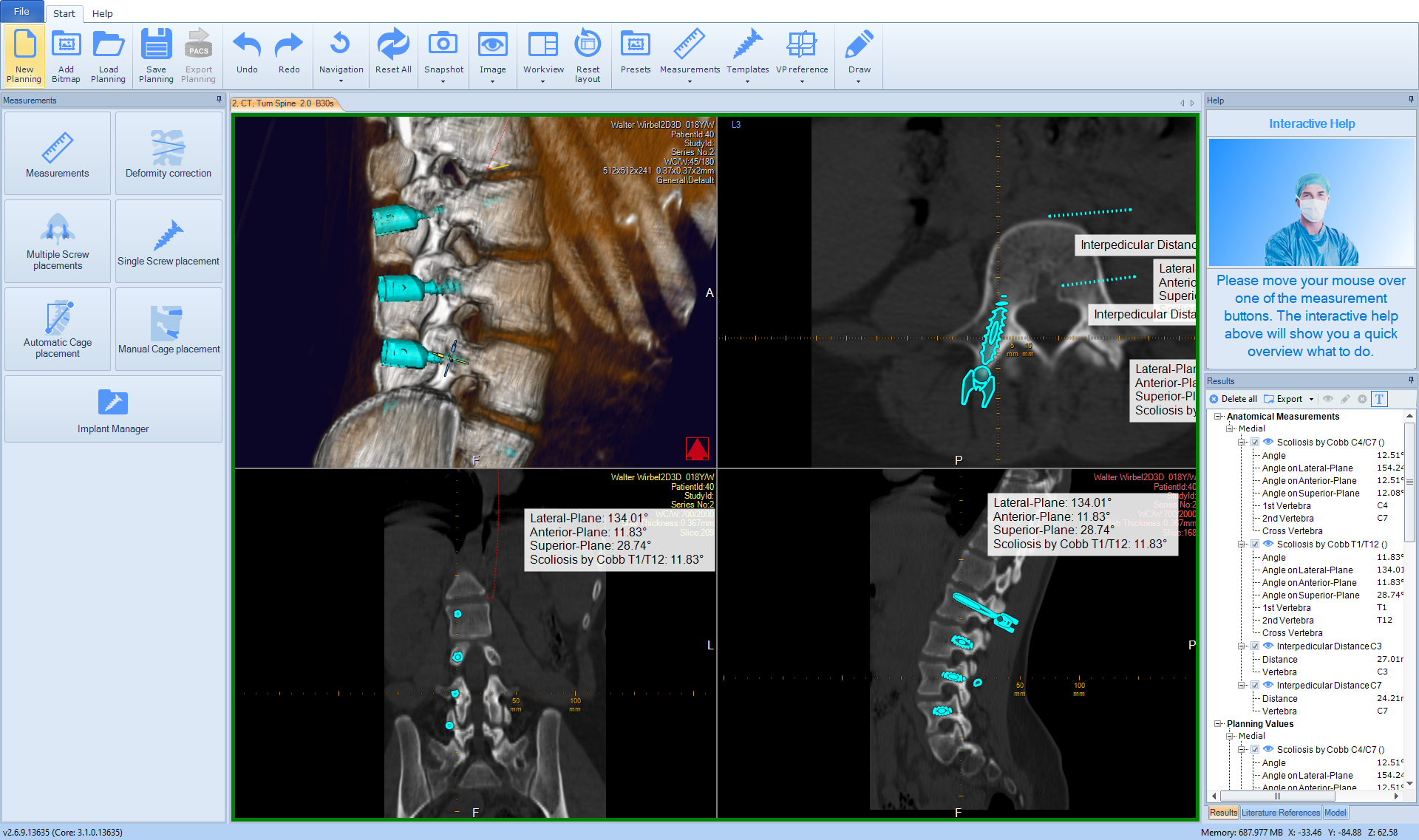Screen dimensions: 1419x840
Task: Click the Delete all button in Results
Action: [x=1234, y=399]
